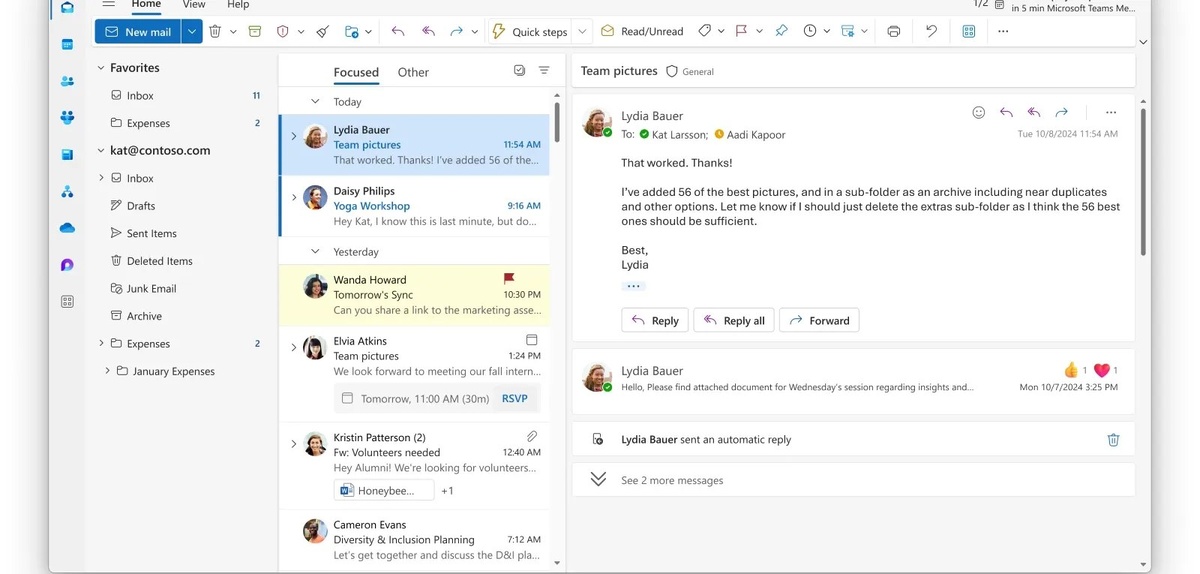Click the Archive icon in the ribbon
1200x574 pixels.
[x=255, y=32]
